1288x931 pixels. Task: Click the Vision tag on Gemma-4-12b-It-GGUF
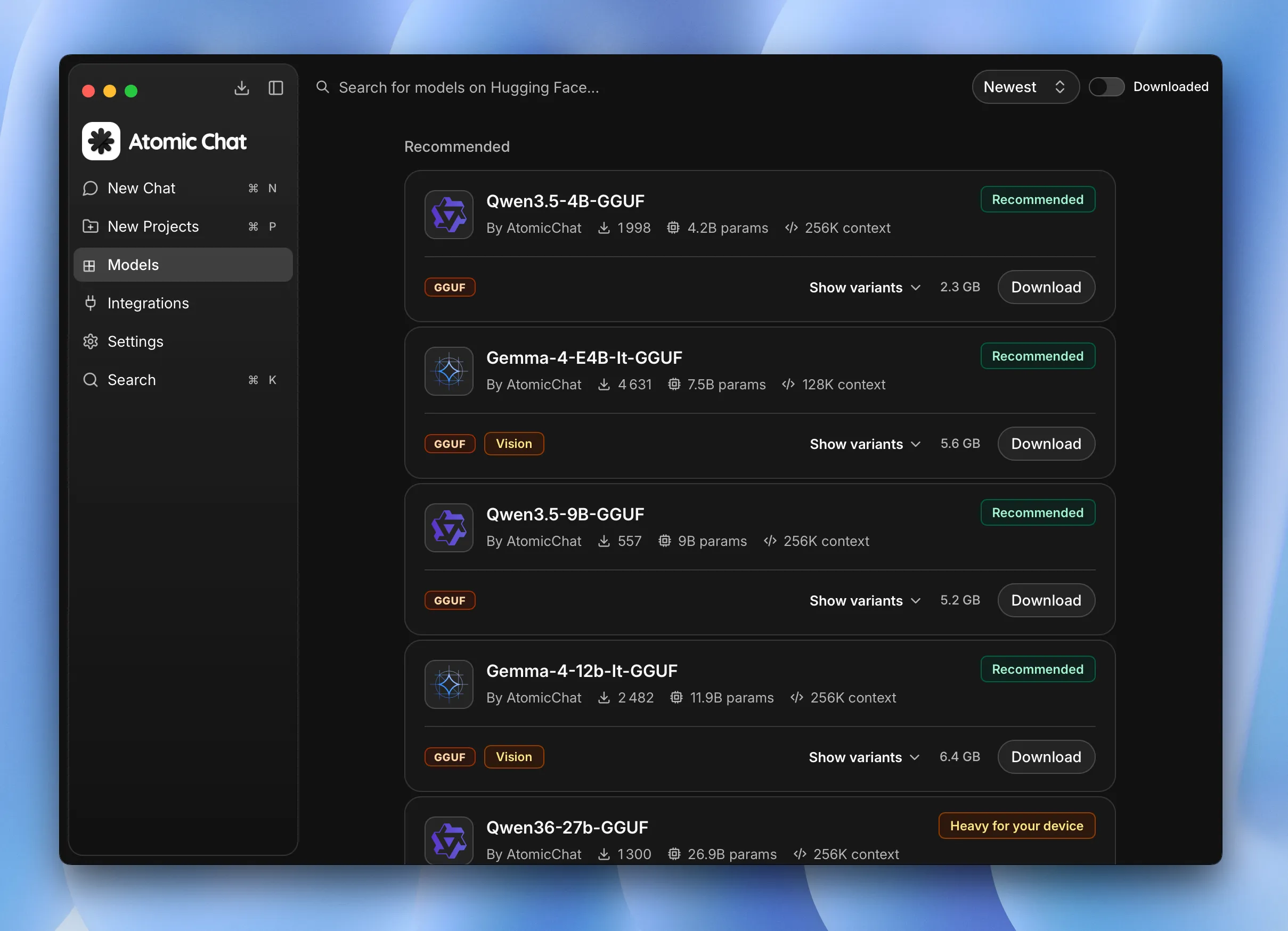[x=514, y=757]
